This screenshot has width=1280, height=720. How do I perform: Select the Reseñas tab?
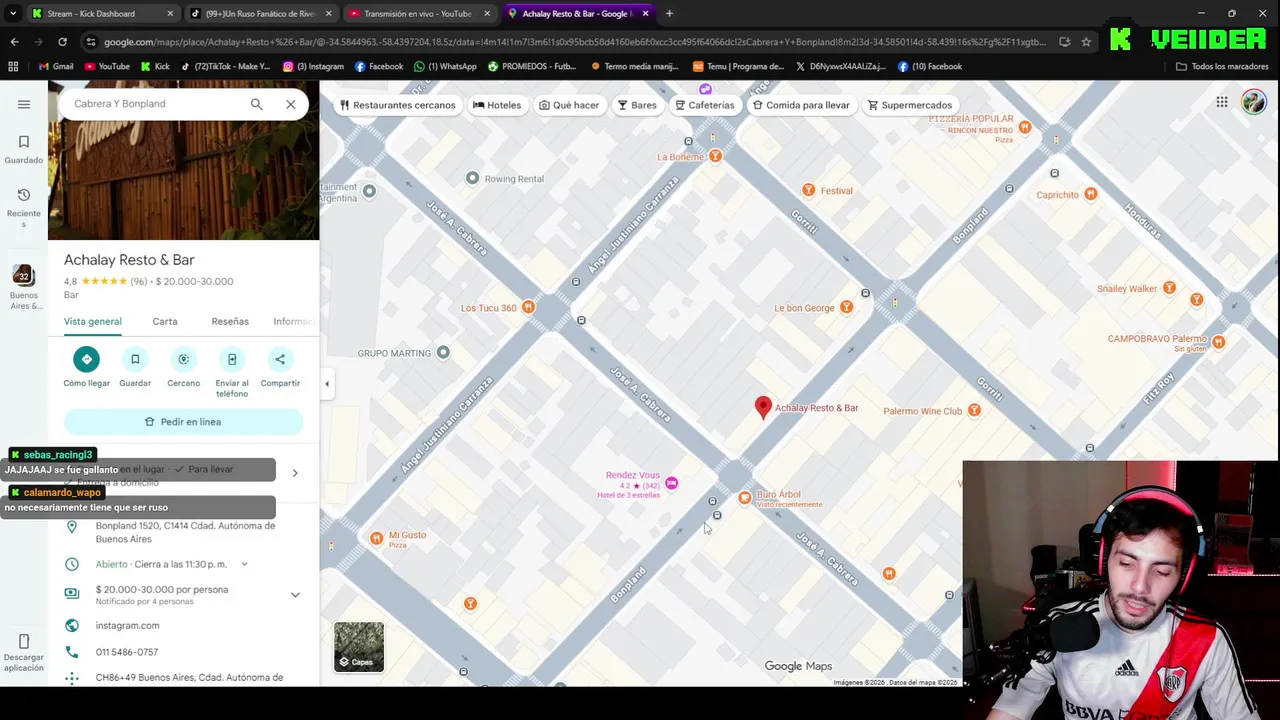230,321
